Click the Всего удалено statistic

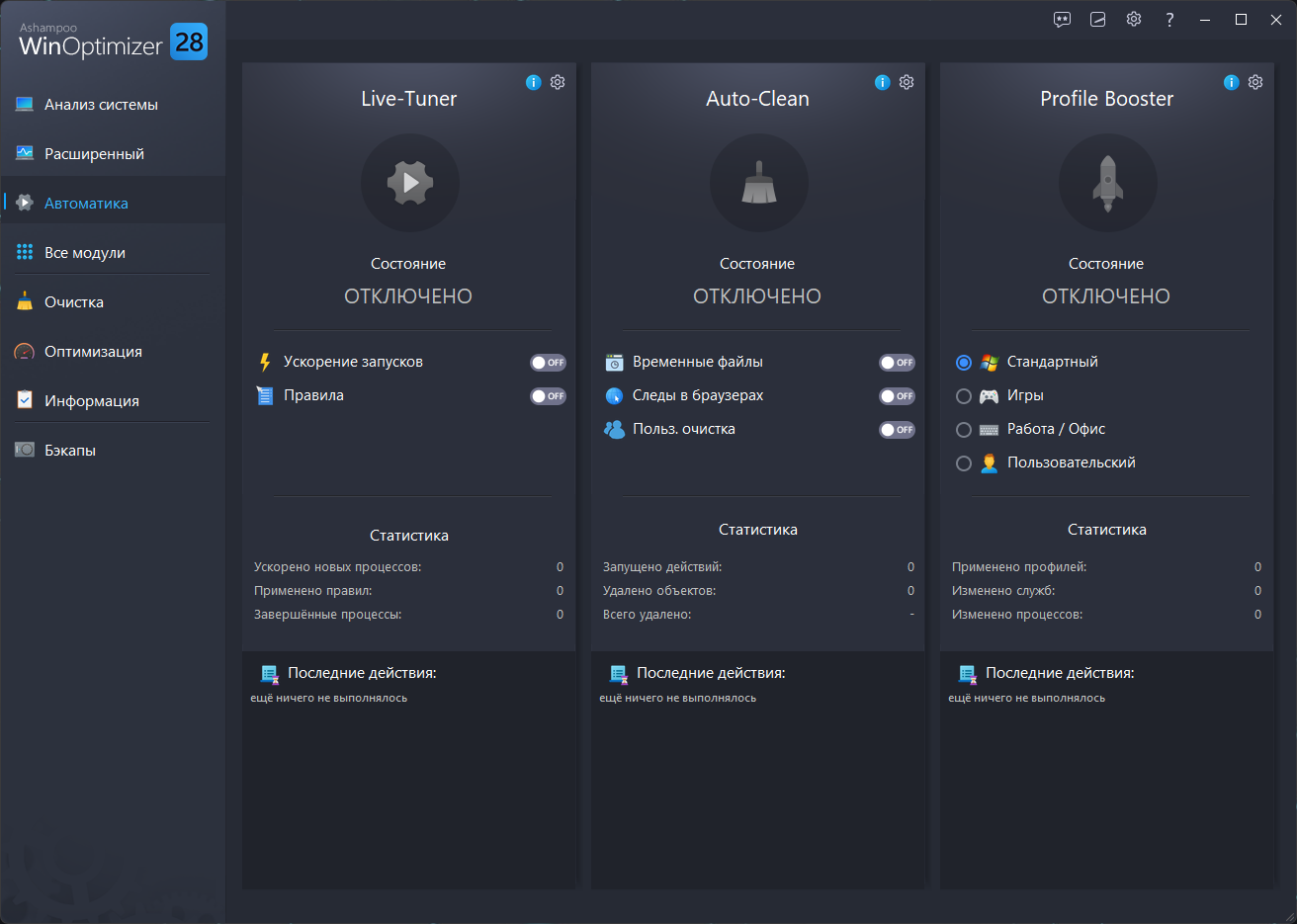[758, 615]
